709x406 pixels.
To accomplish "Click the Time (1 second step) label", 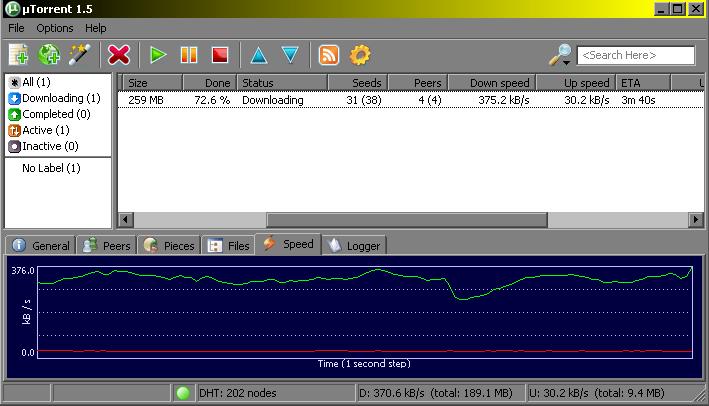I will 364,364.
